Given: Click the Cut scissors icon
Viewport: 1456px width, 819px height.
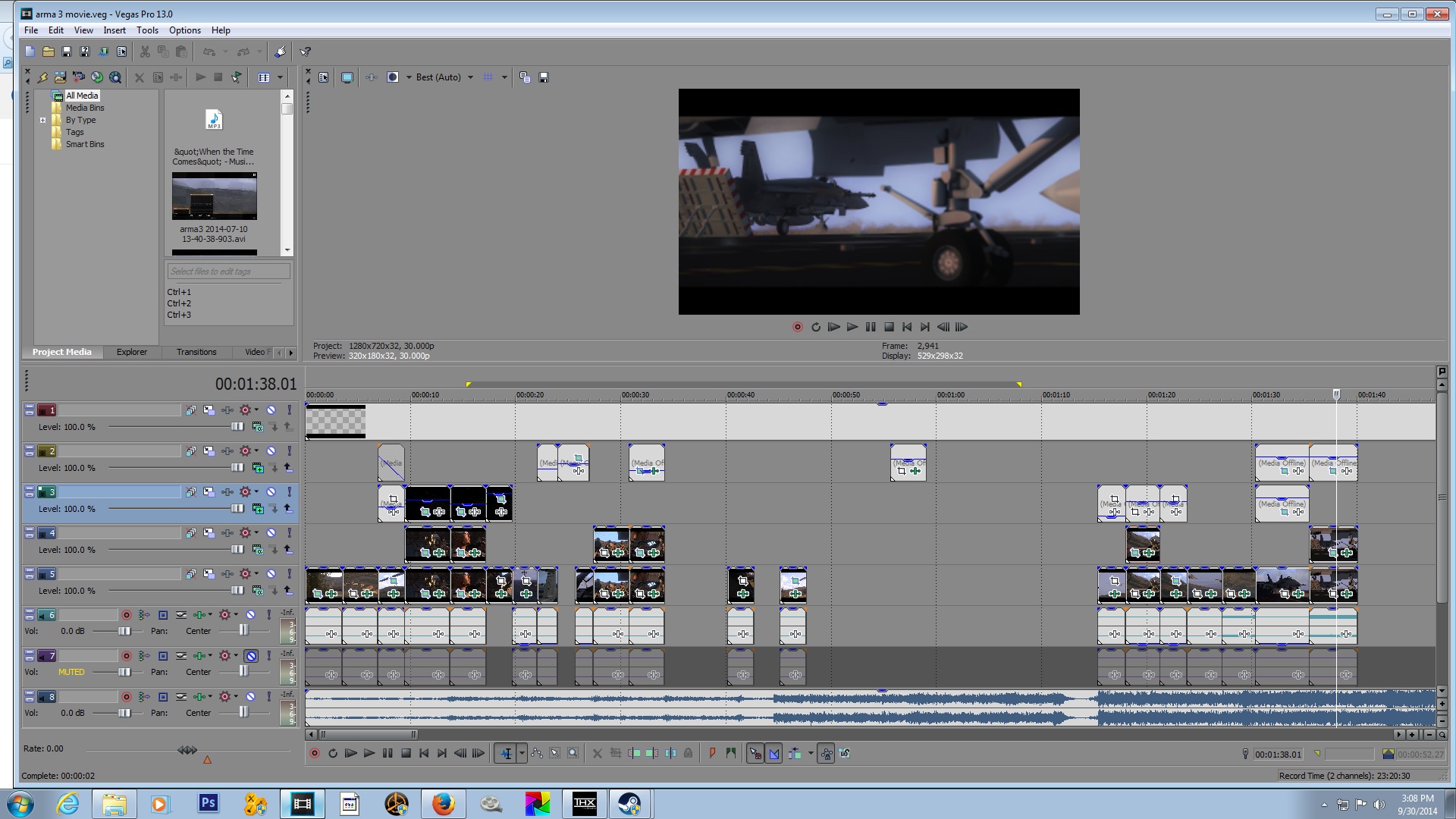Looking at the screenshot, I should (145, 52).
